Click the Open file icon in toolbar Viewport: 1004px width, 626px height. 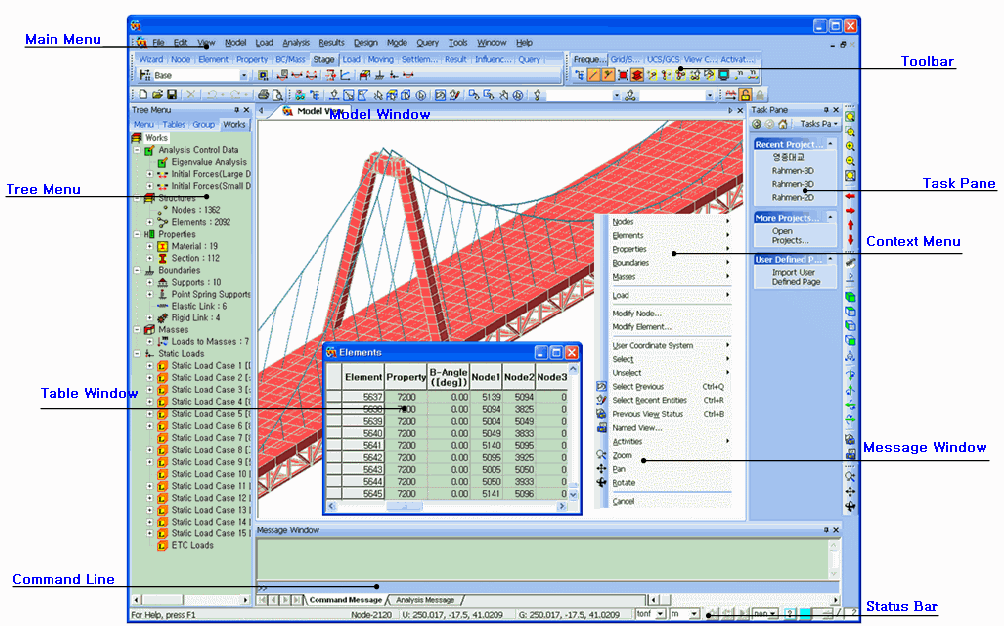coord(157,95)
